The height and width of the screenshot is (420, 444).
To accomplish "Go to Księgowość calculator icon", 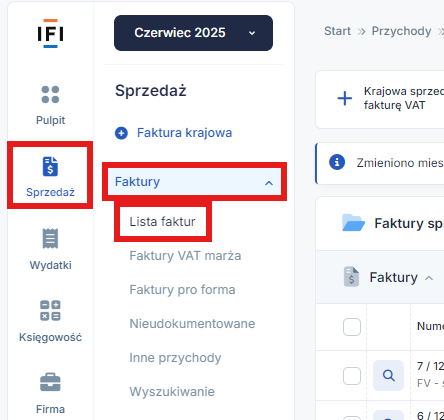I will [x=50, y=310].
